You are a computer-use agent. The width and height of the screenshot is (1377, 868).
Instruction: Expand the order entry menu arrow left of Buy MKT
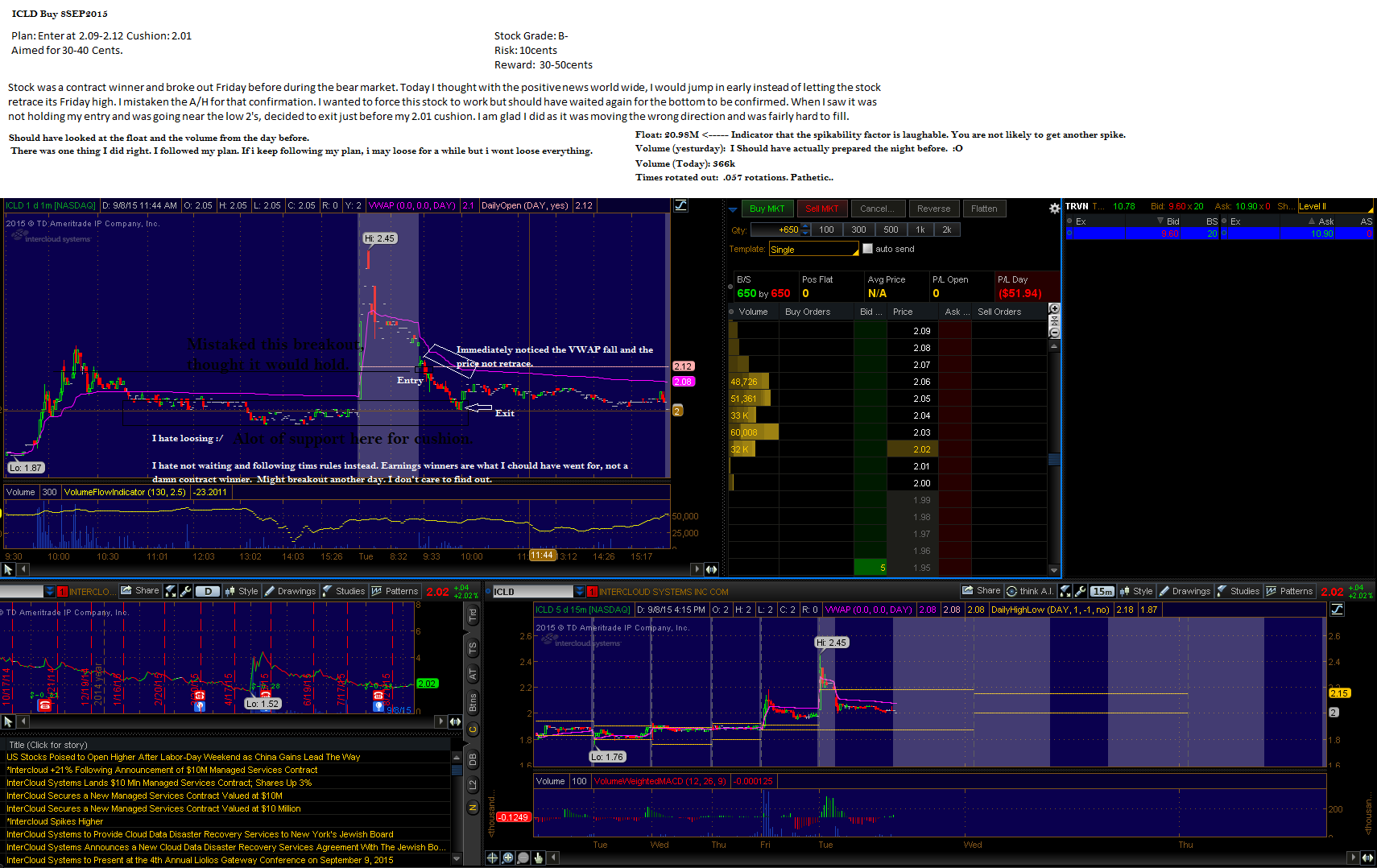coord(733,209)
